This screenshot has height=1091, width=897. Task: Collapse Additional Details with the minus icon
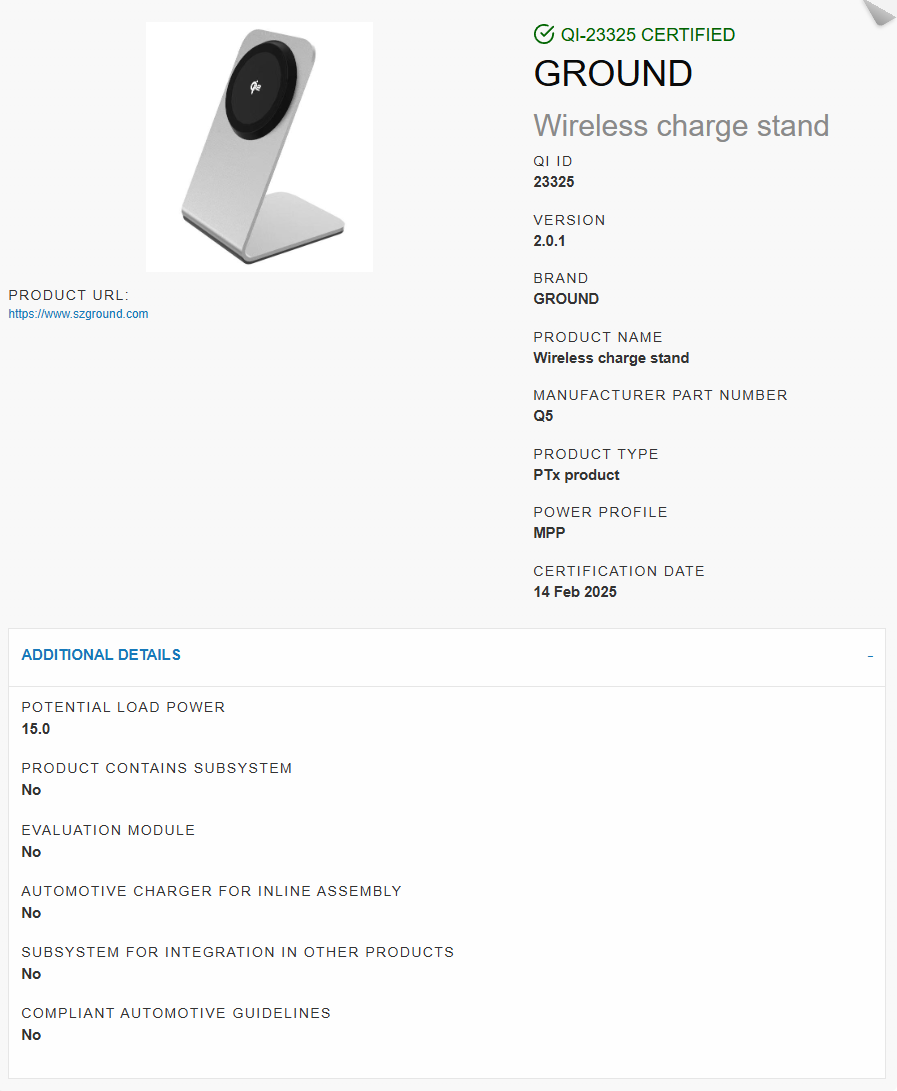(870, 656)
